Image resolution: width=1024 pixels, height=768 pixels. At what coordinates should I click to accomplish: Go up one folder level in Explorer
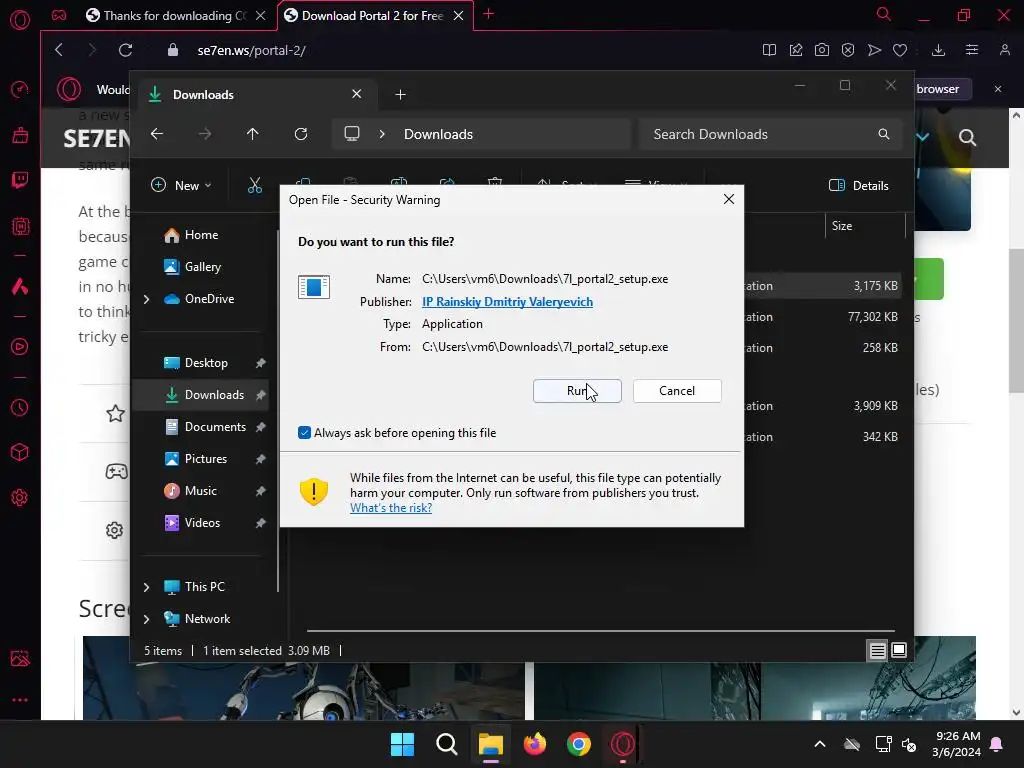253,134
